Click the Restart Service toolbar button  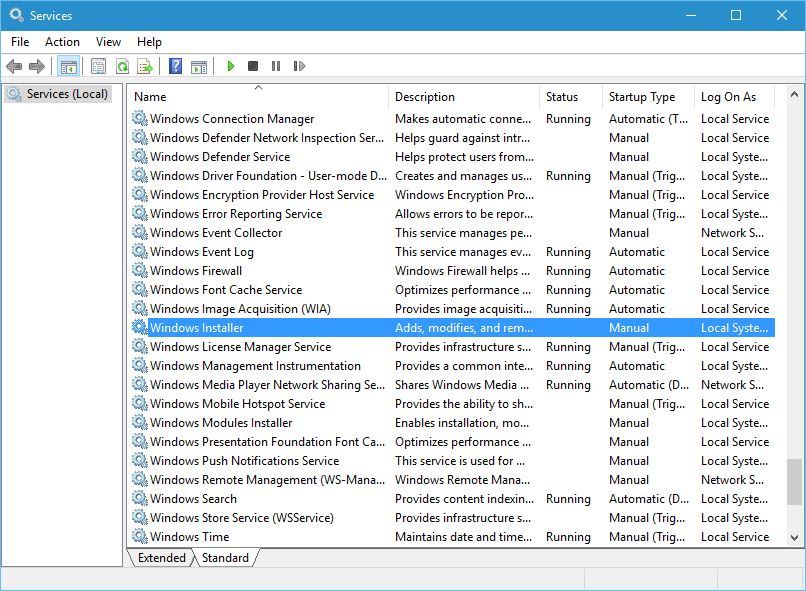click(299, 67)
